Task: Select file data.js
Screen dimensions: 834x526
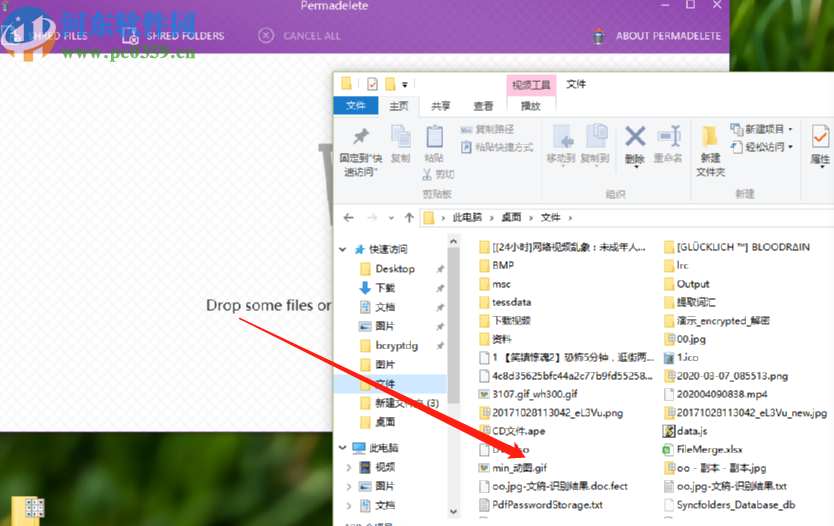Action: click(686, 431)
